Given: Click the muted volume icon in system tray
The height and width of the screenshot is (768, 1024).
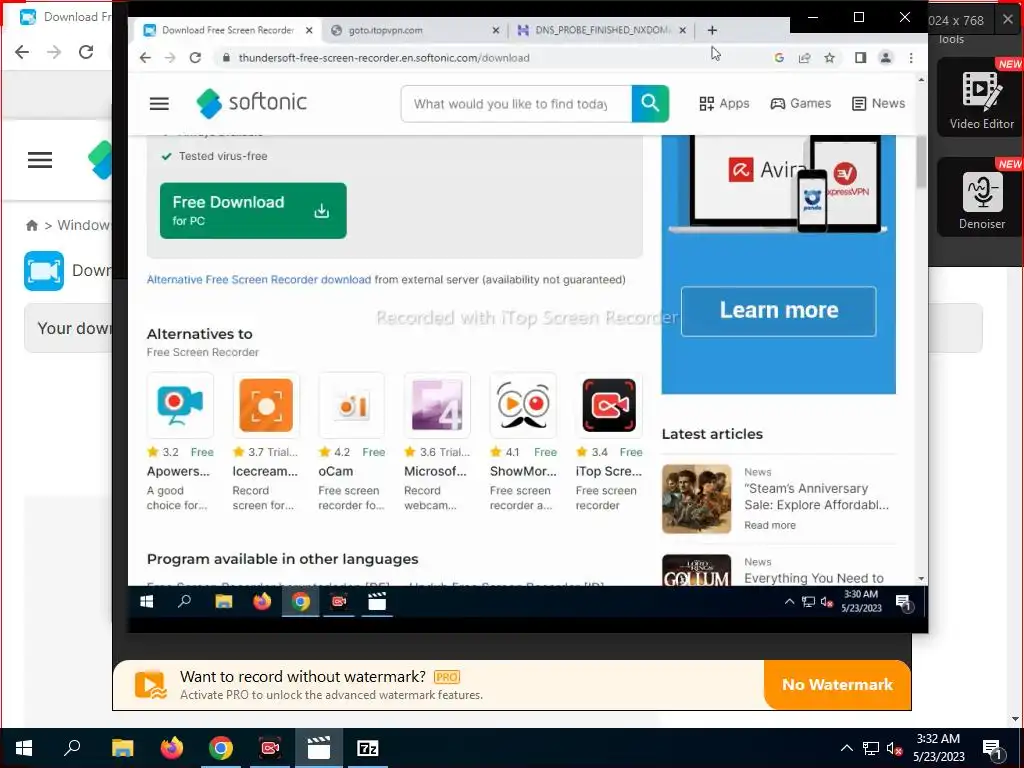Looking at the screenshot, I should pyautogui.click(x=895, y=748).
